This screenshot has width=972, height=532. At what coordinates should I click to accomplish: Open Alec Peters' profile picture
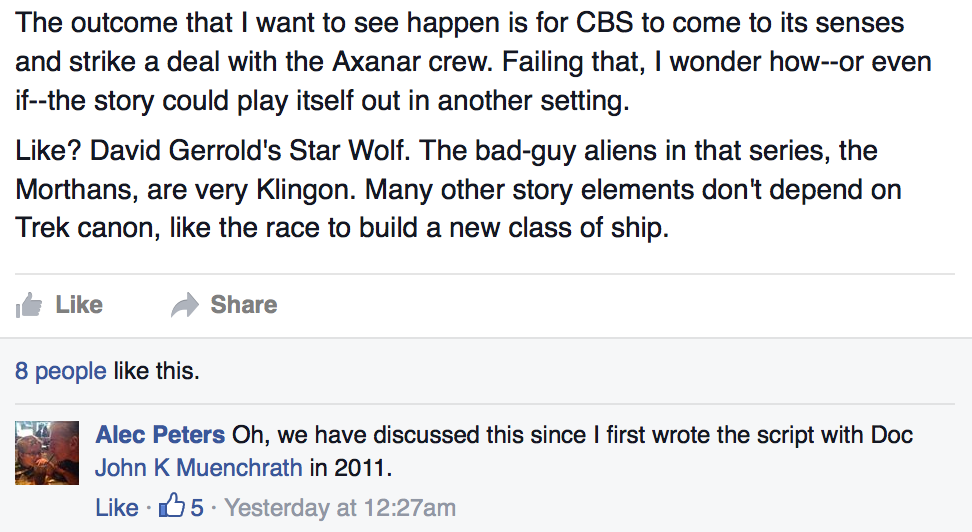point(47,453)
